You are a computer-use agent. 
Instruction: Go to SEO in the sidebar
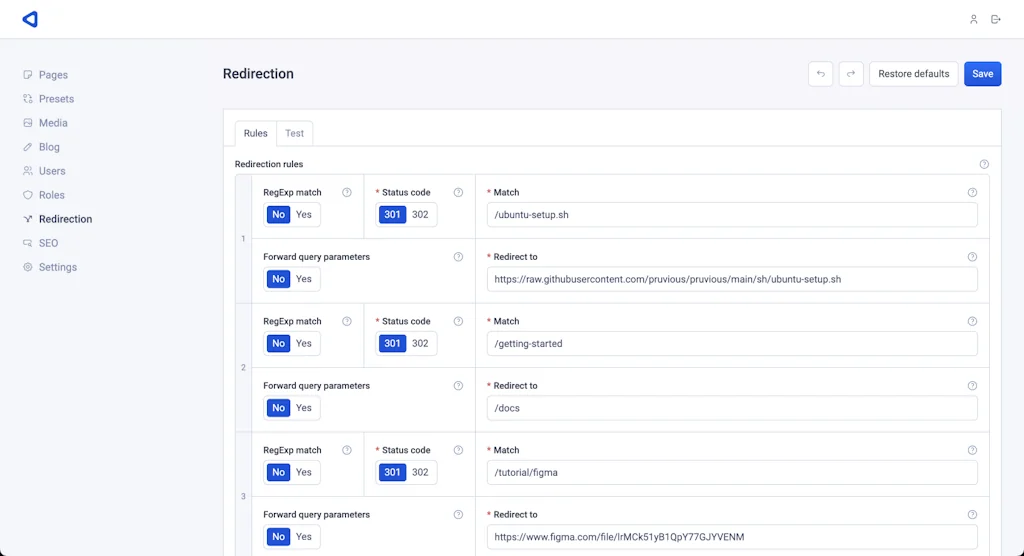(48, 243)
